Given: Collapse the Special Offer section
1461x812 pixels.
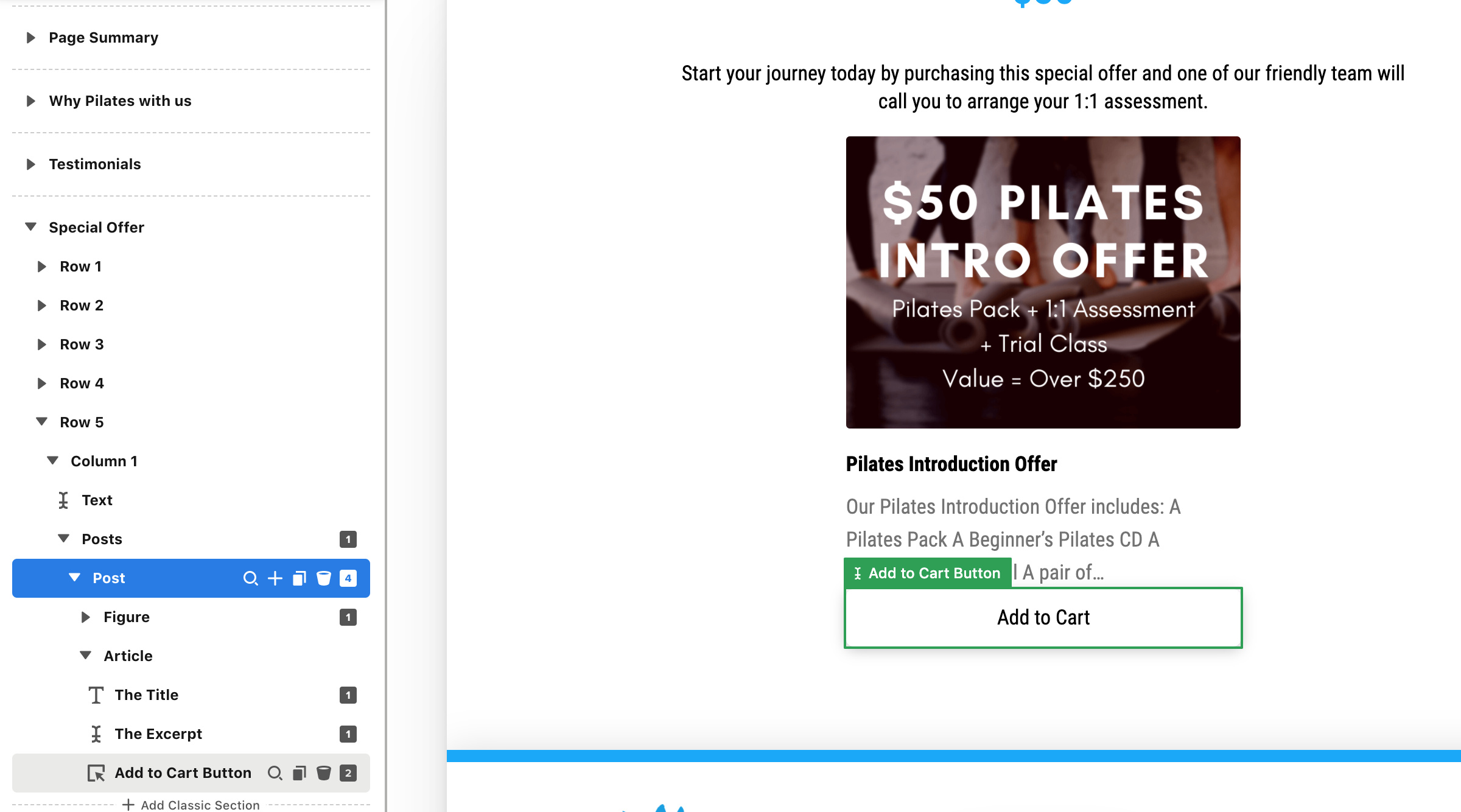Looking at the screenshot, I should point(30,227).
